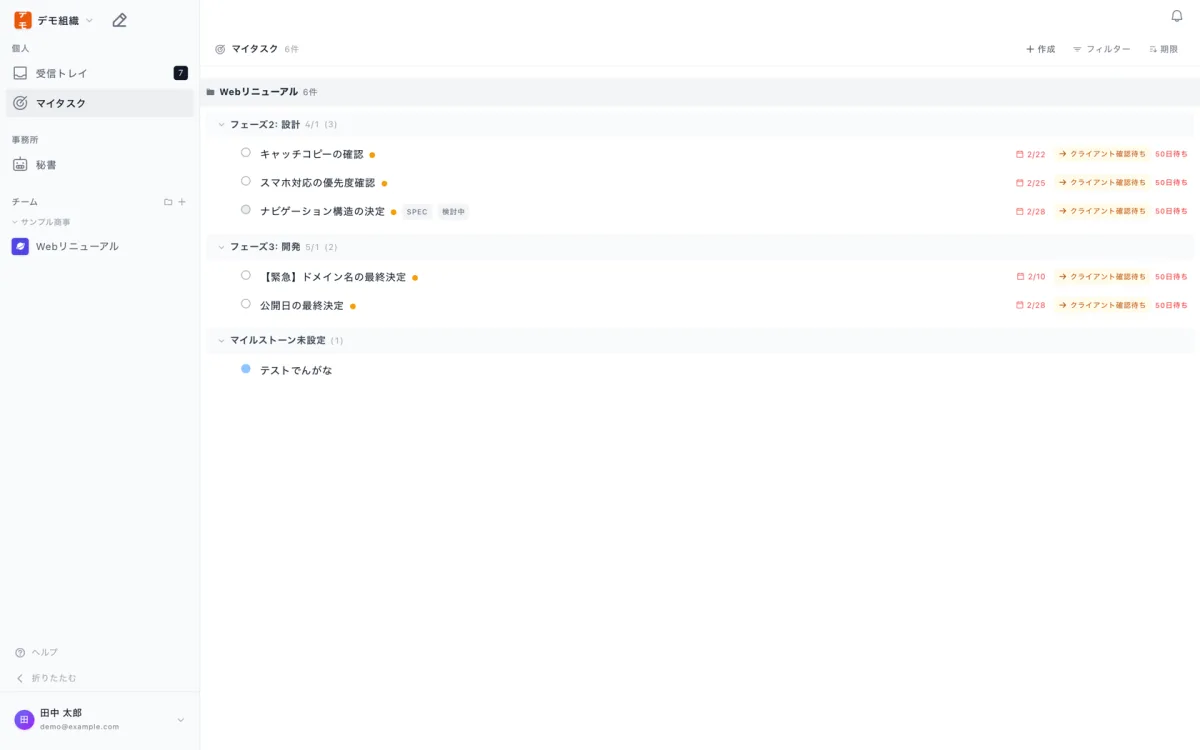Open the フィルター filter options
Screen dimensions: 1200x750
[1101, 49]
